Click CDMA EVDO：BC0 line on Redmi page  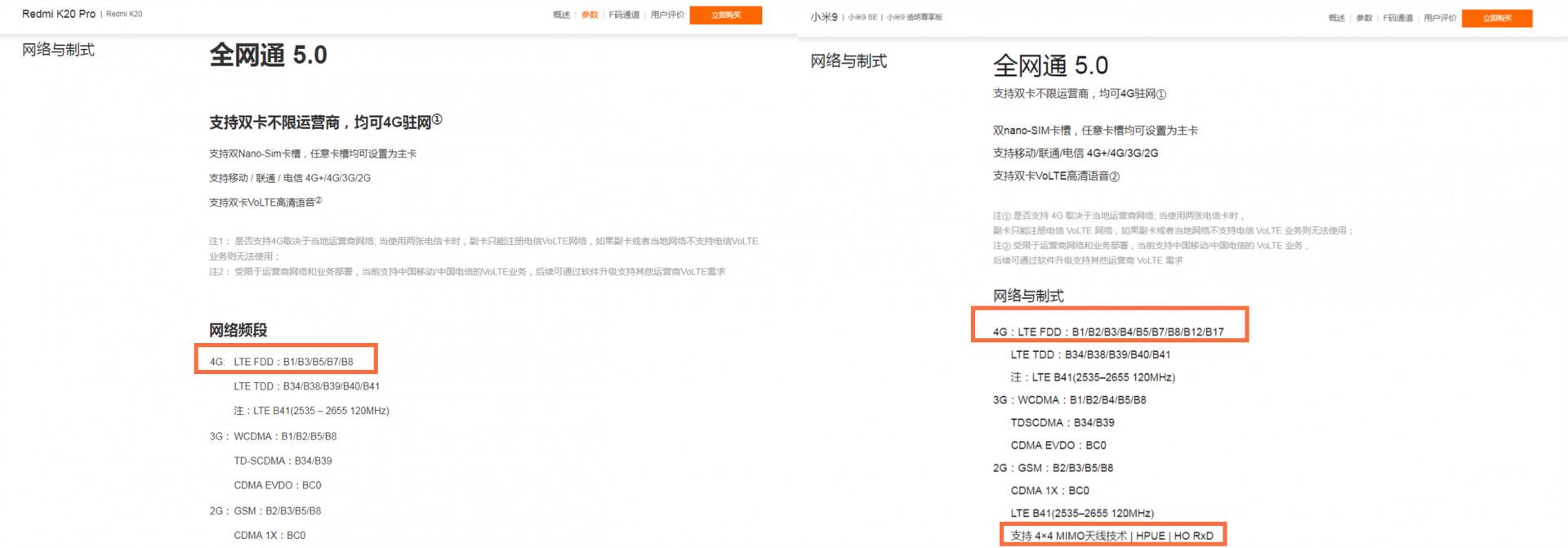point(278,485)
